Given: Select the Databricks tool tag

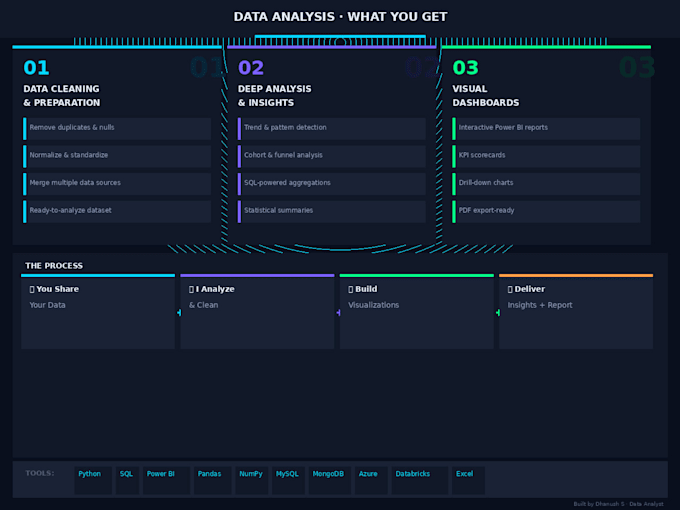Looking at the screenshot, I should pos(420,480).
